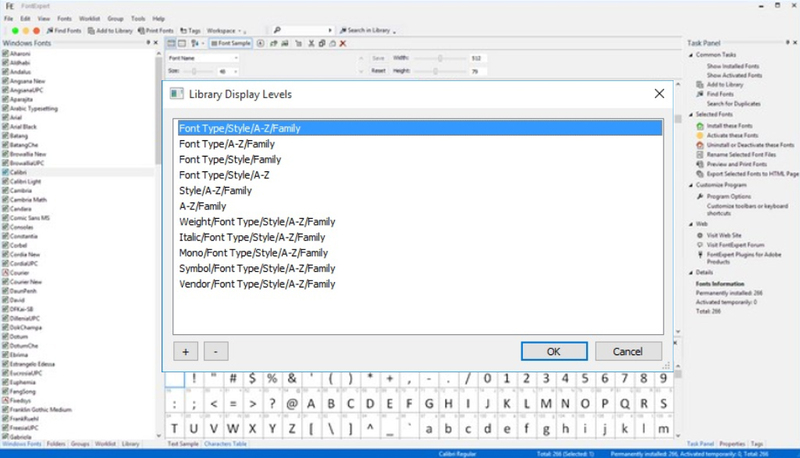Click Program Options in Task Panel
Viewport: 800px width, 458px height.
(x=729, y=196)
